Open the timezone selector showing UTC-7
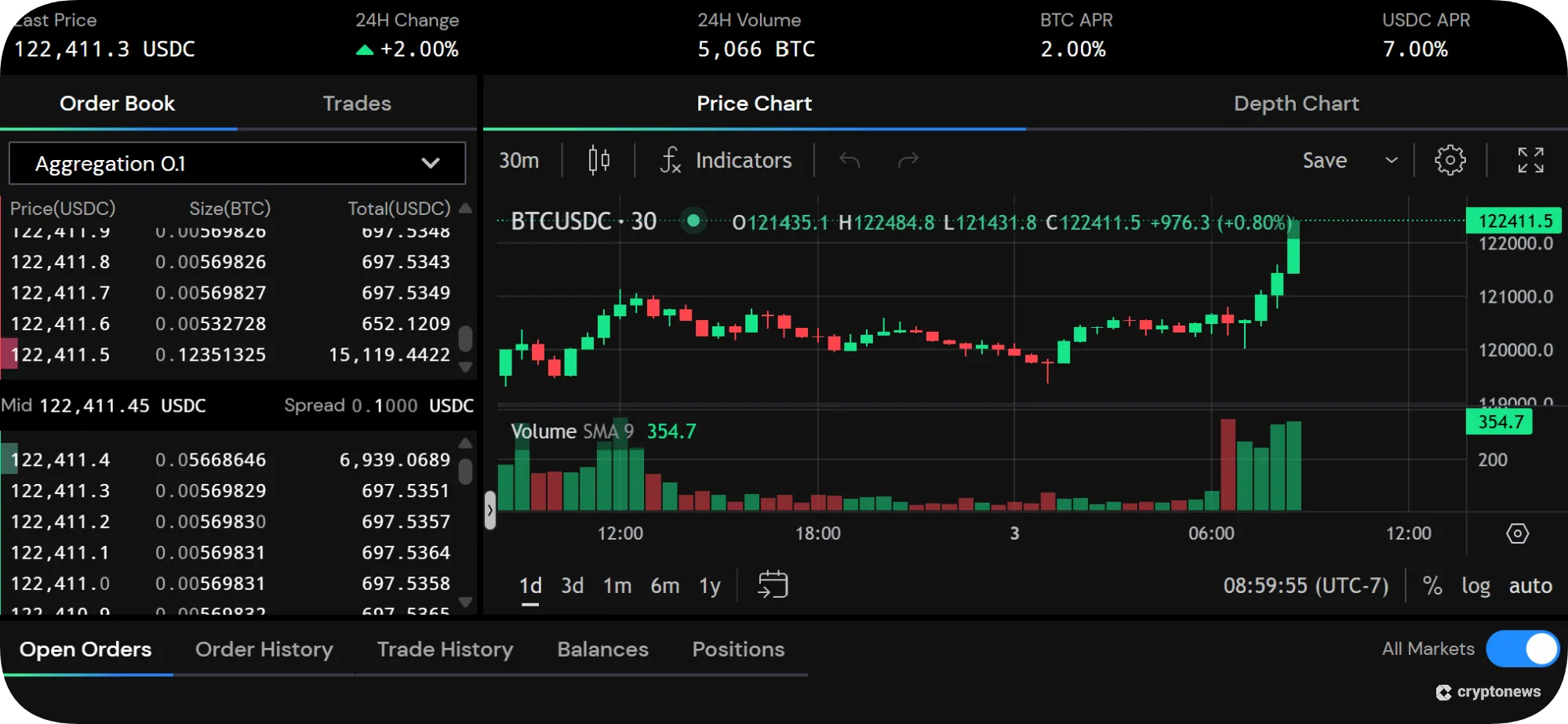 pyautogui.click(x=1305, y=585)
